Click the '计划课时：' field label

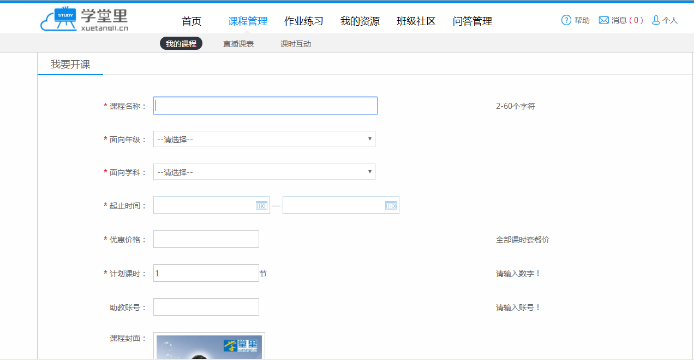[x=128, y=274]
